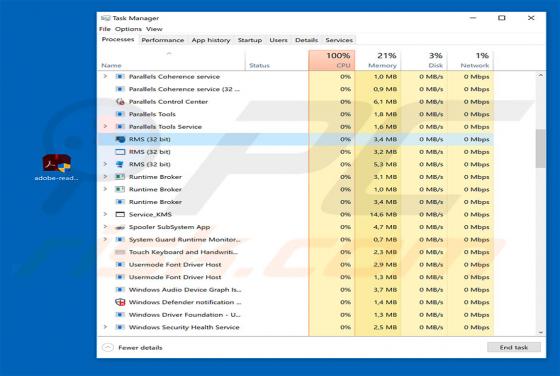Expand the RMS (32 bit) 5,3 MB row
This screenshot has width=560, height=376.
click(x=105, y=164)
